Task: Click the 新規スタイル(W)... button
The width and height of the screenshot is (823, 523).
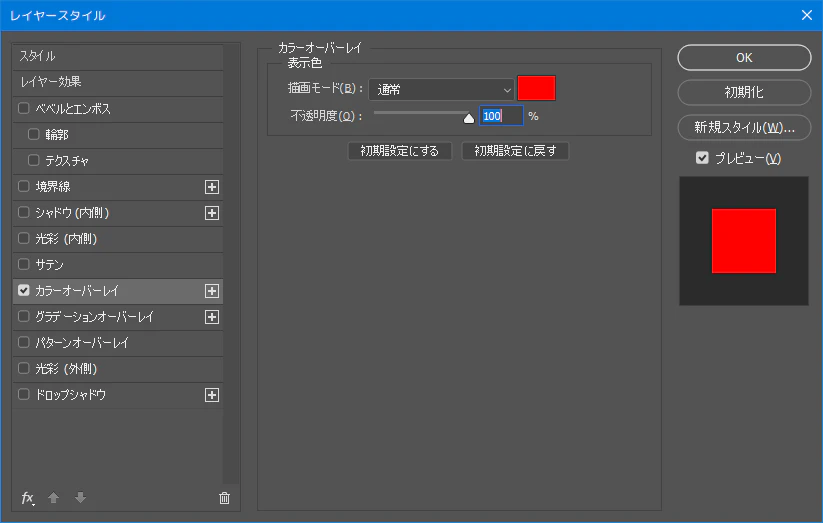Action: [744, 128]
